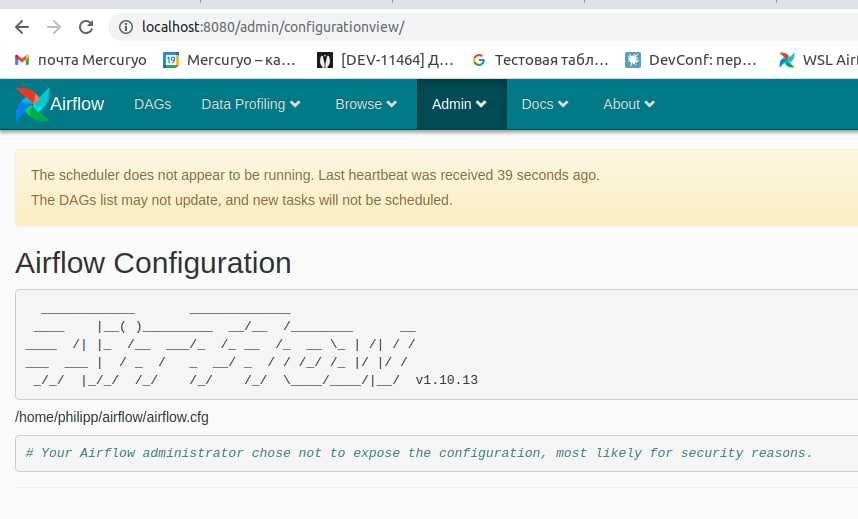Image resolution: width=858 pixels, height=519 pixels.
Task: Click the version text 'v1.10.13'
Action: [447, 380]
